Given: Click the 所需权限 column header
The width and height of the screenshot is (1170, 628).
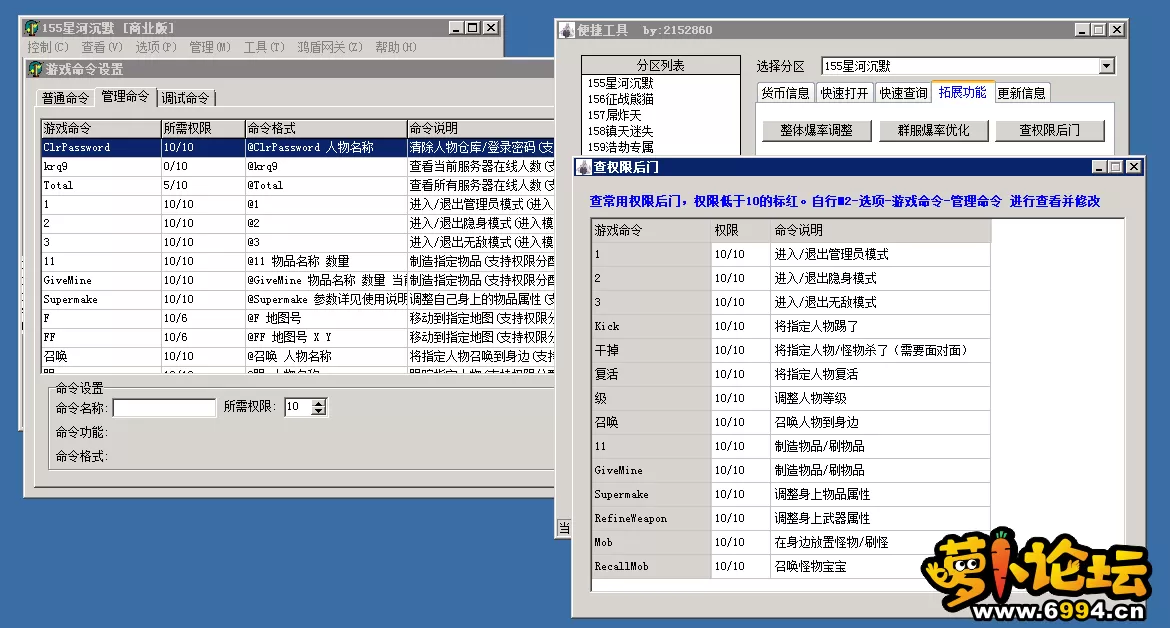Looking at the screenshot, I should click(x=203, y=128).
